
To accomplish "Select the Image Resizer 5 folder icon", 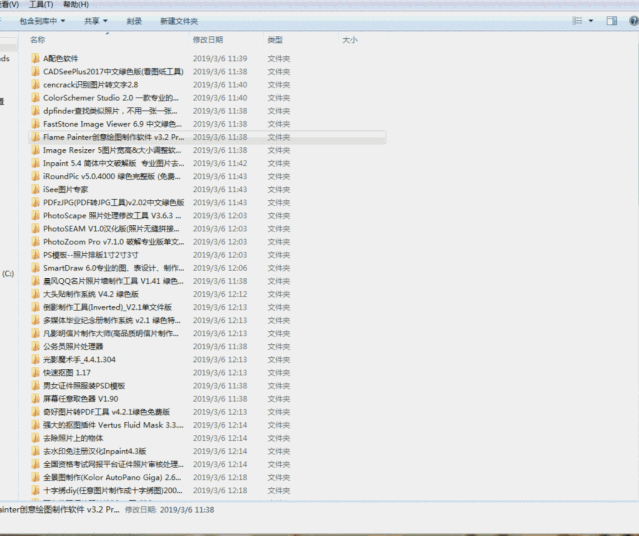I will [x=36, y=150].
